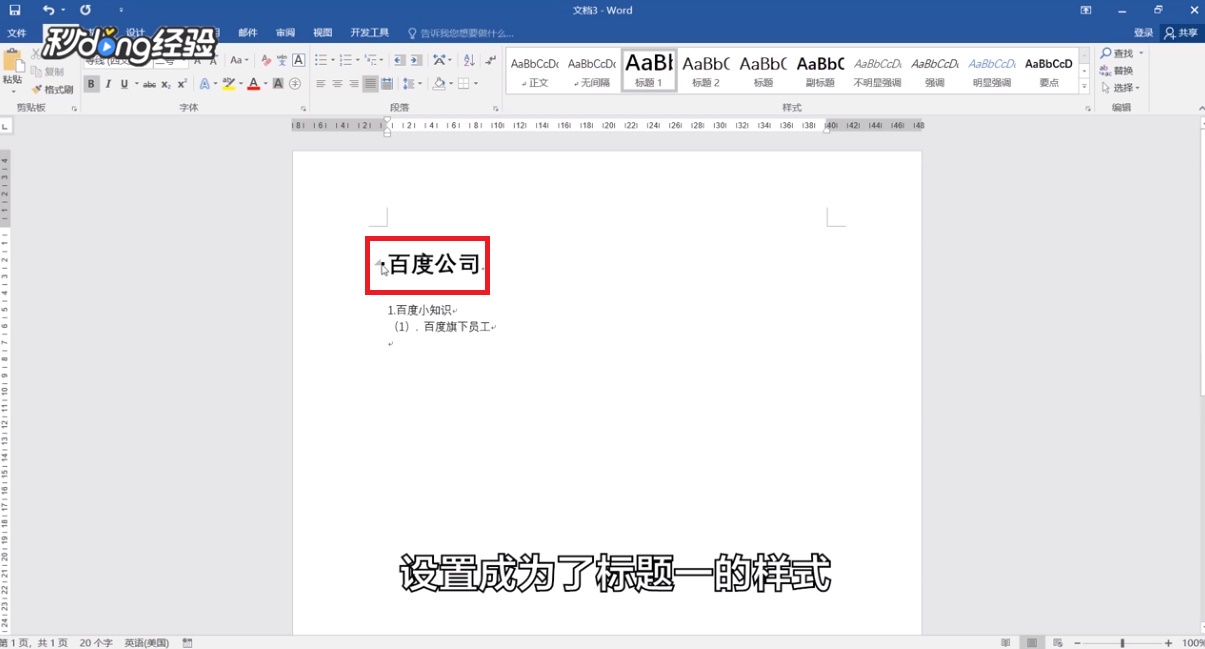The width and height of the screenshot is (1205, 649).
Task: Open Select 选择 dropdown
Action: 1120,88
